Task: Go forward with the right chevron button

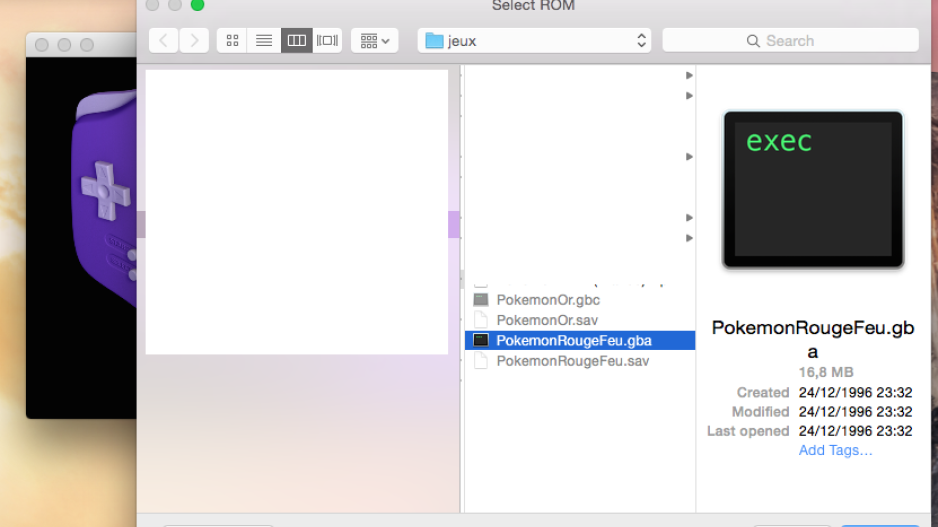Action: pos(194,41)
